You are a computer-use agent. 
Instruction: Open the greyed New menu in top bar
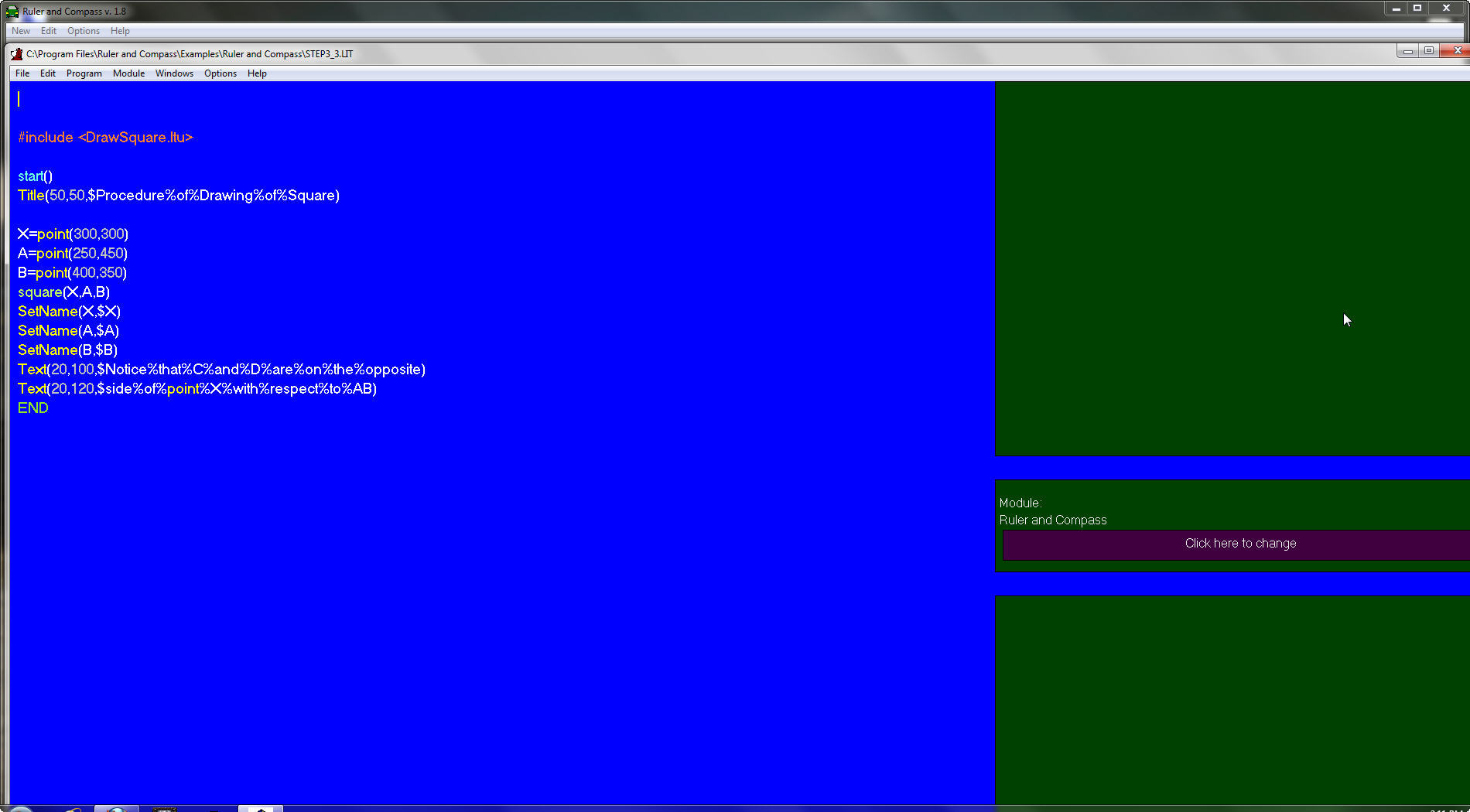tap(21, 31)
